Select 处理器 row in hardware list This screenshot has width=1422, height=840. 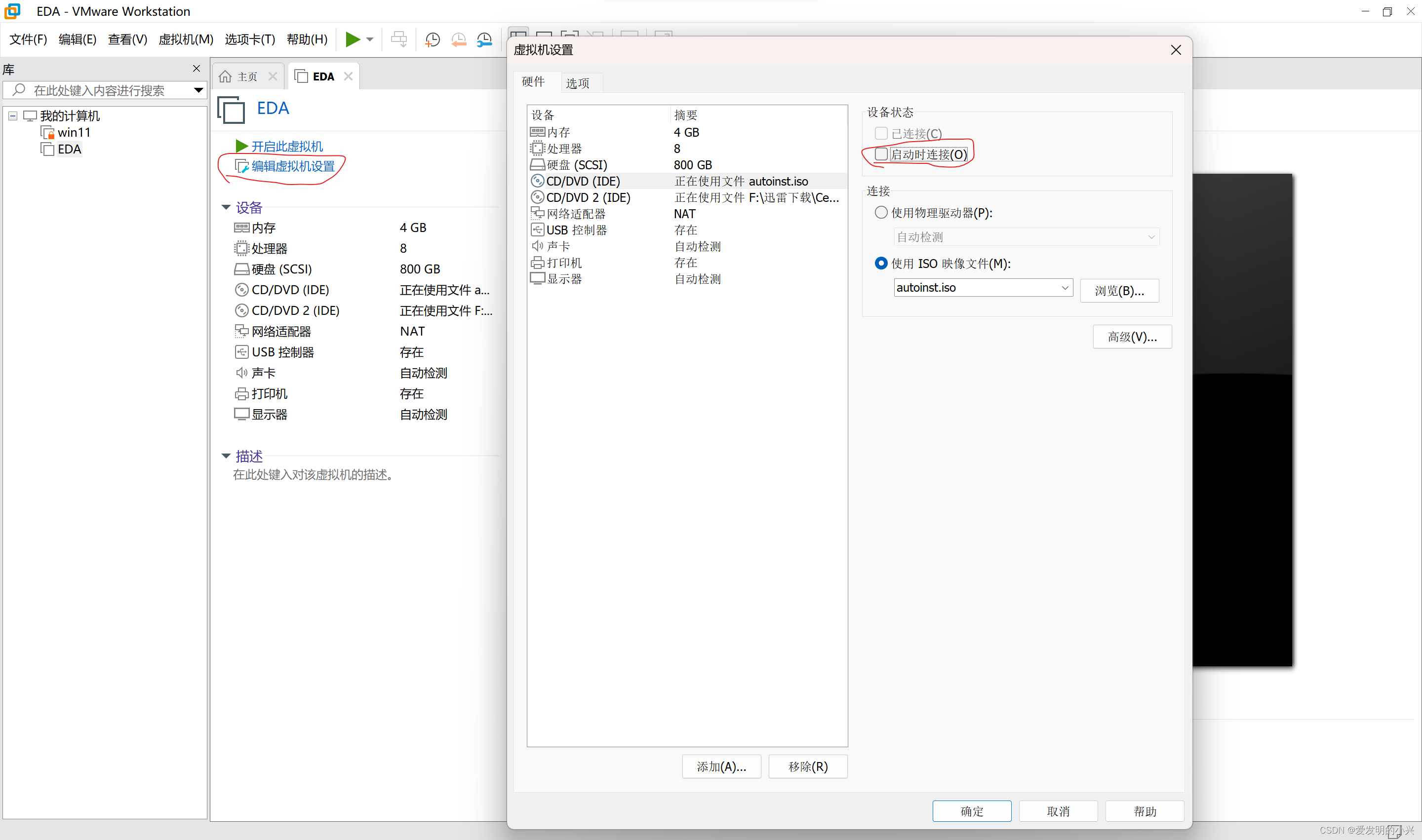pos(687,148)
